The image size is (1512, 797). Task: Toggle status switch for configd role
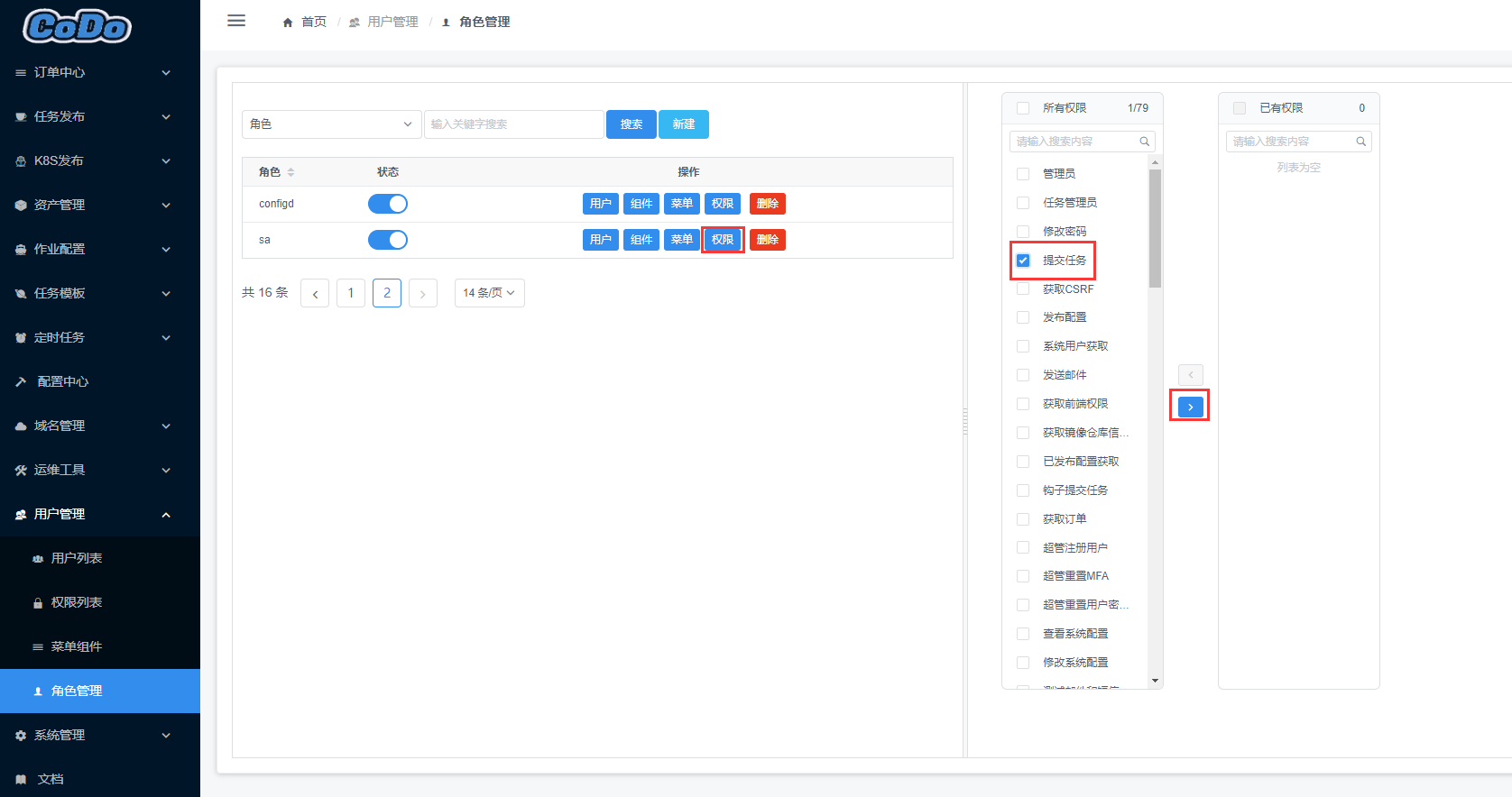click(388, 204)
